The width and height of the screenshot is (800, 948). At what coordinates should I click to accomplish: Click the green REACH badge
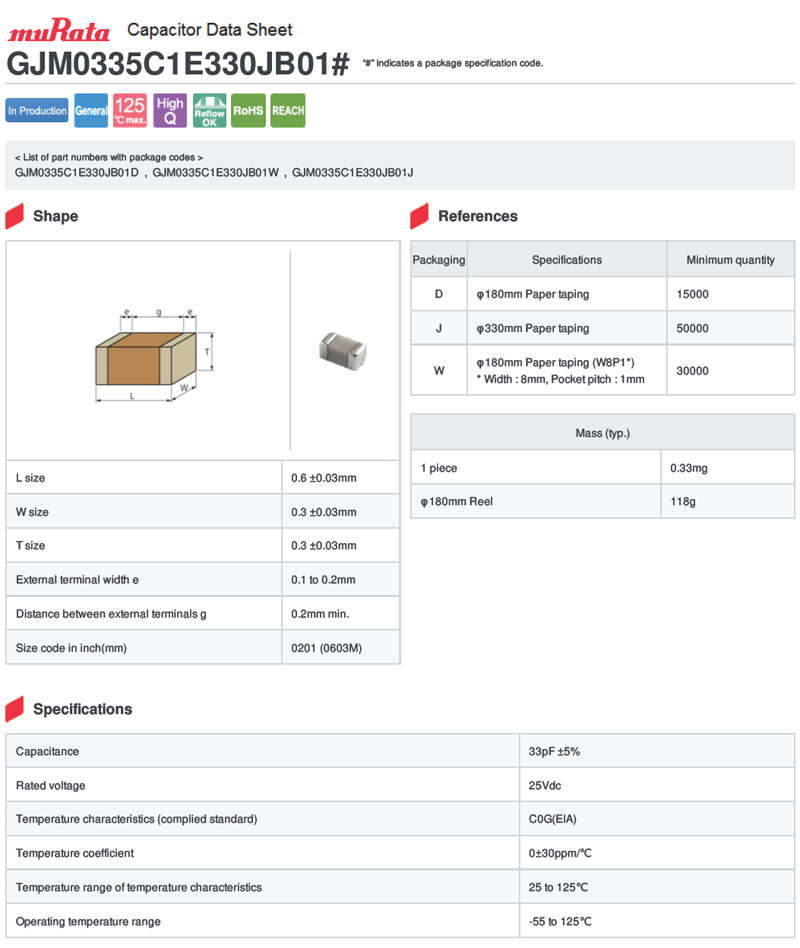click(x=288, y=111)
